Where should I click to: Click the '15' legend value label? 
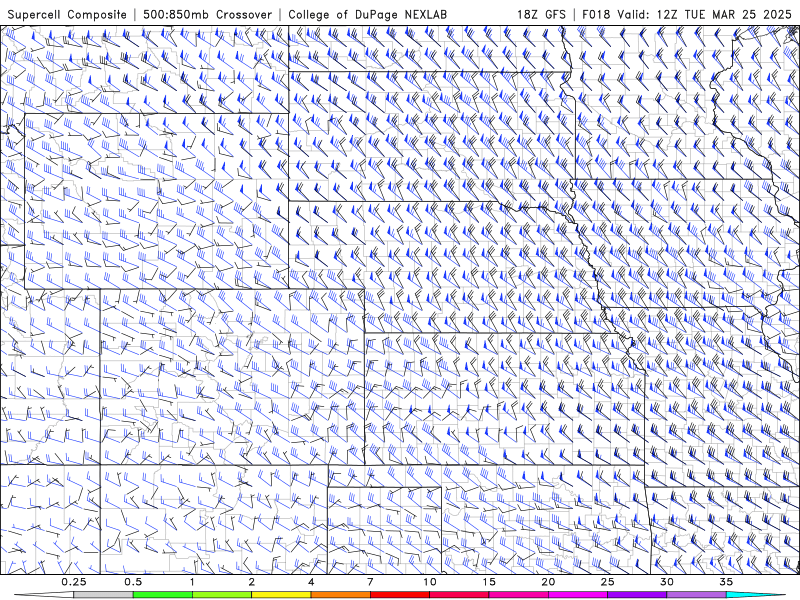489,582
